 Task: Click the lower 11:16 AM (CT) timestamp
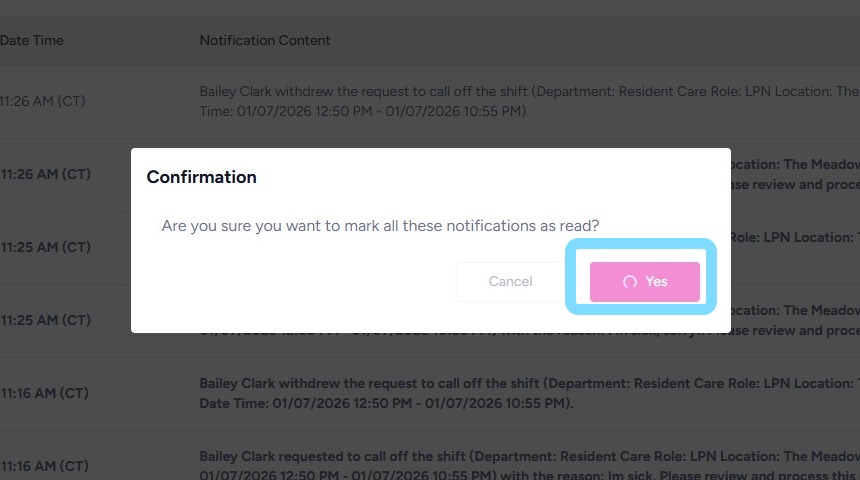pyautogui.click(x=45, y=466)
